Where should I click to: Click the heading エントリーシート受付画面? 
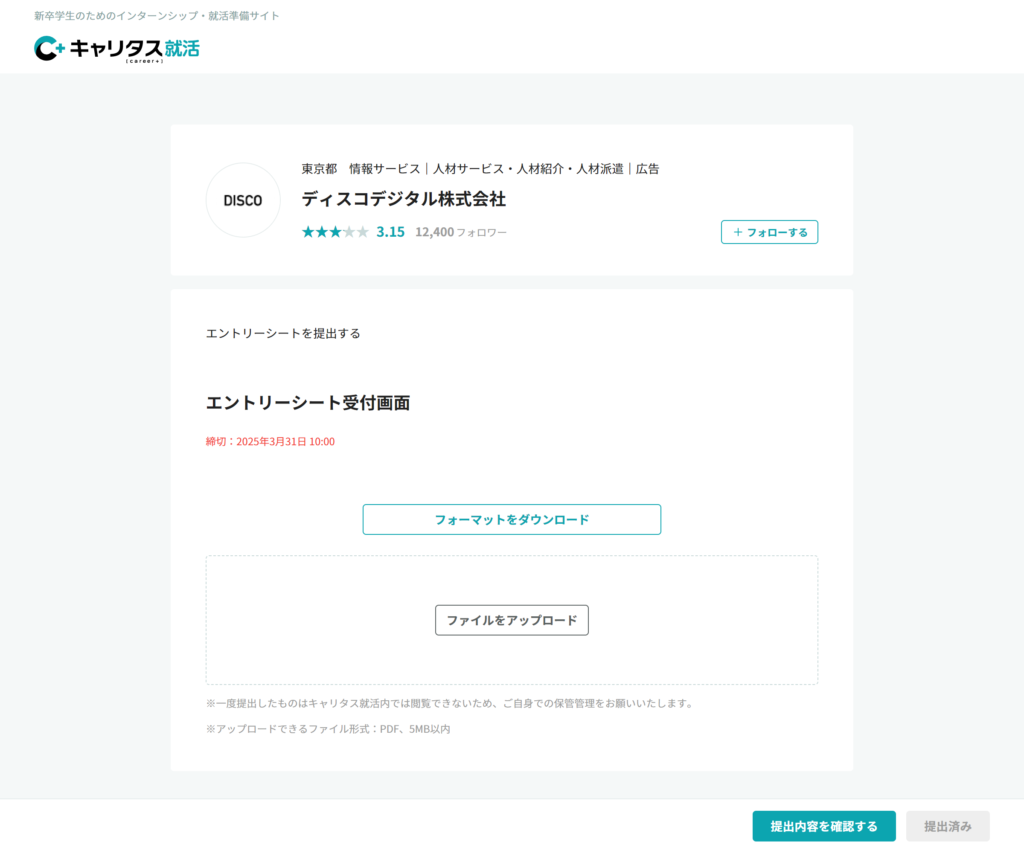coord(308,402)
